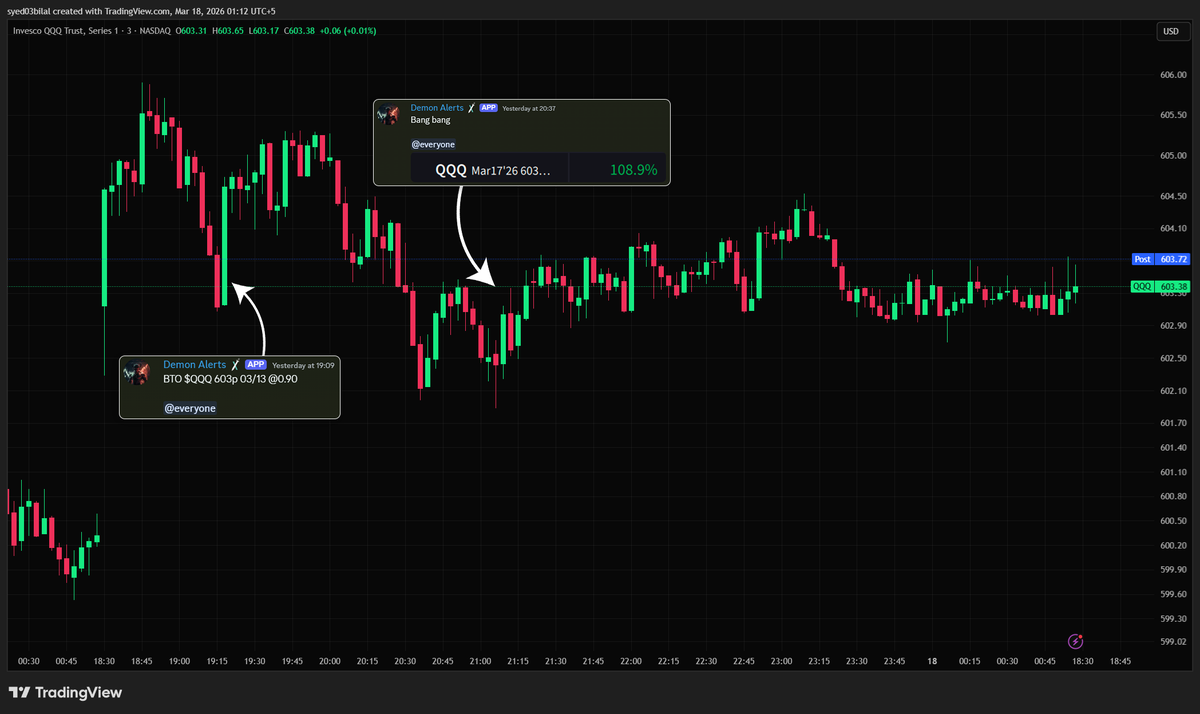
Task: Click the 'Yesterday at 19:09' timestamp
Action: tap(304, 365)
